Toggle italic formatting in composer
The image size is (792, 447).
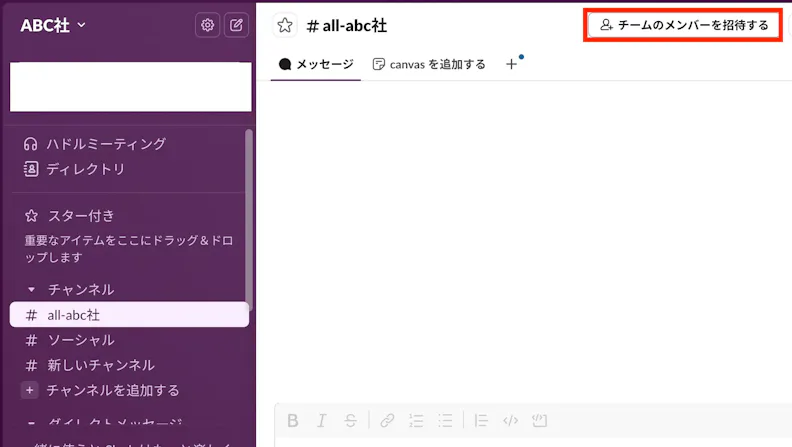point(321,420)
